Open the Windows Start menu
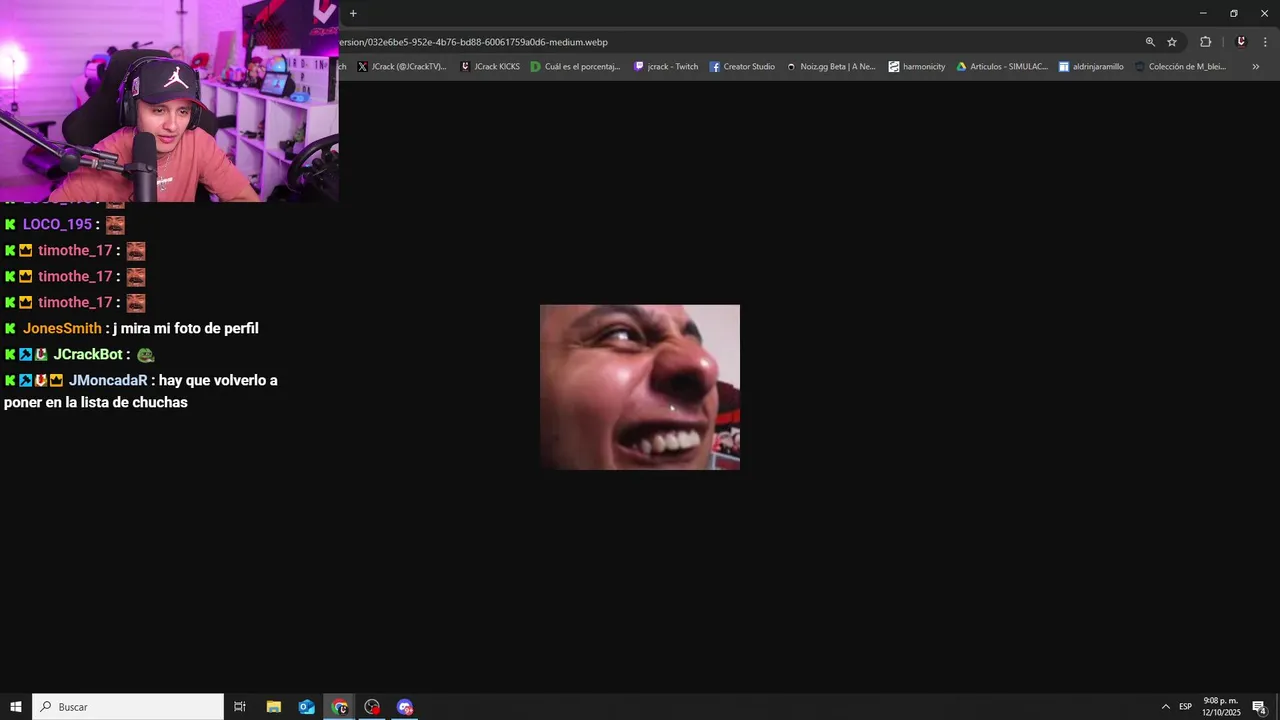This screenshot has height=720, width=1280. pos(16,707)
